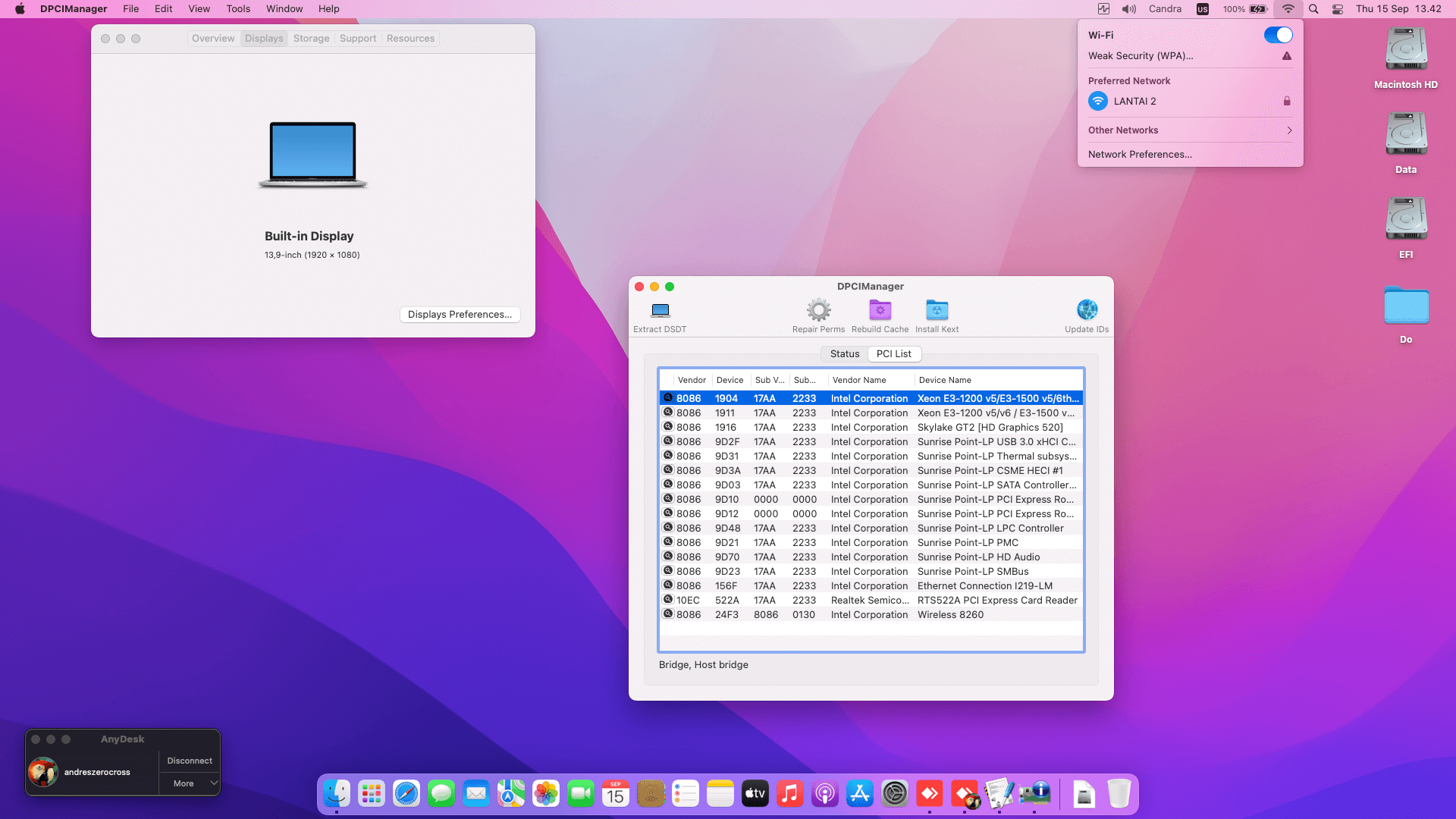Click the magnifier icon on the Wireless 8260 row
This screenshot has height=819, width=1456.
point(668,614)
